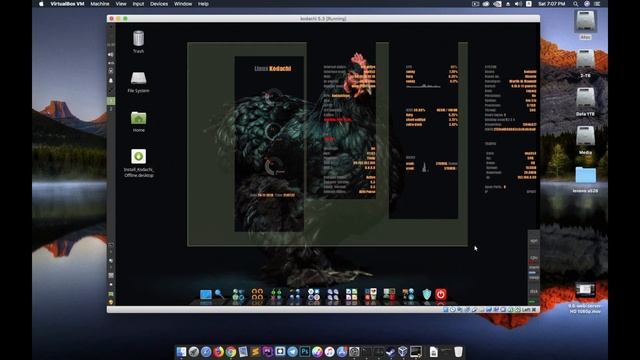The height and width of the screenshot is (360, 640).
Task: Open the VirtualBox VM application menu
Action: click(x=67, y=4)
